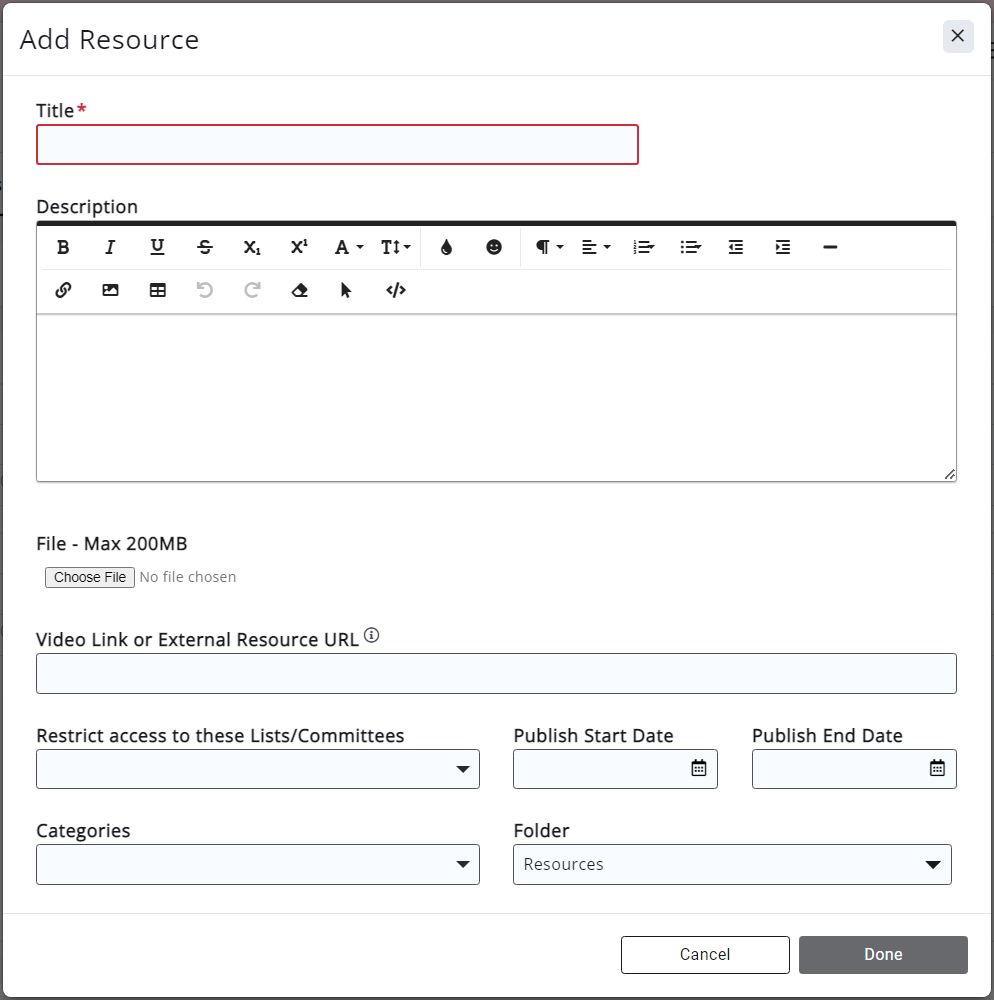This screenshot has width=994, height=1000.
Task: Undo the last editor change
Action: [204, 290]
